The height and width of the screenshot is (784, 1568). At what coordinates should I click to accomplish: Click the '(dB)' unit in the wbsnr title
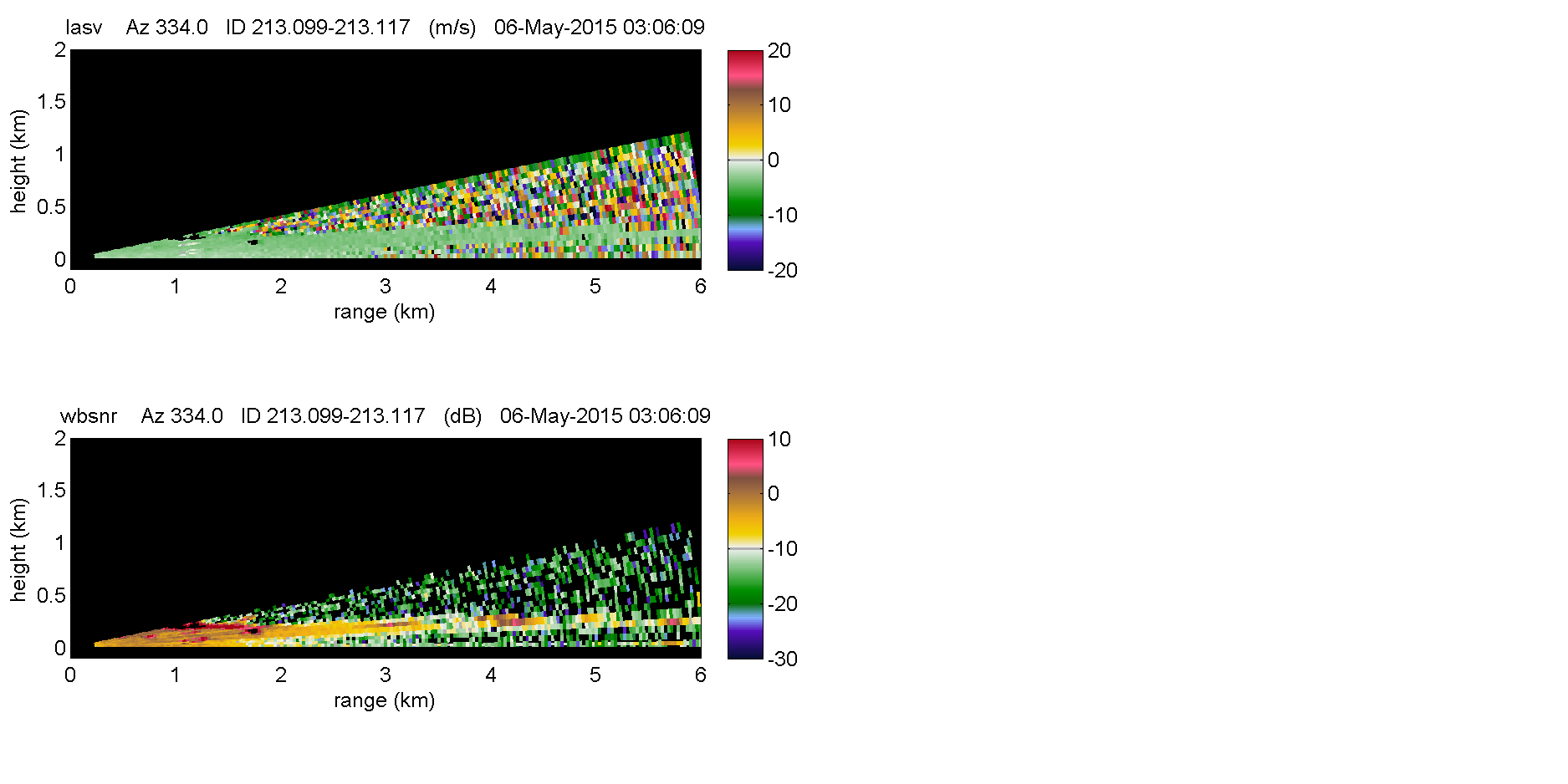coord(462,416)
